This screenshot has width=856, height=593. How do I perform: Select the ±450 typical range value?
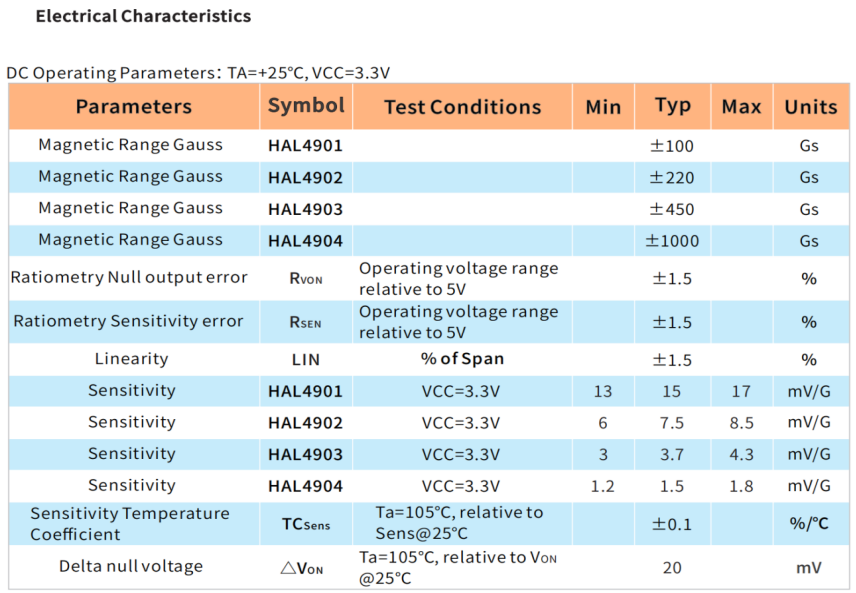672,209
